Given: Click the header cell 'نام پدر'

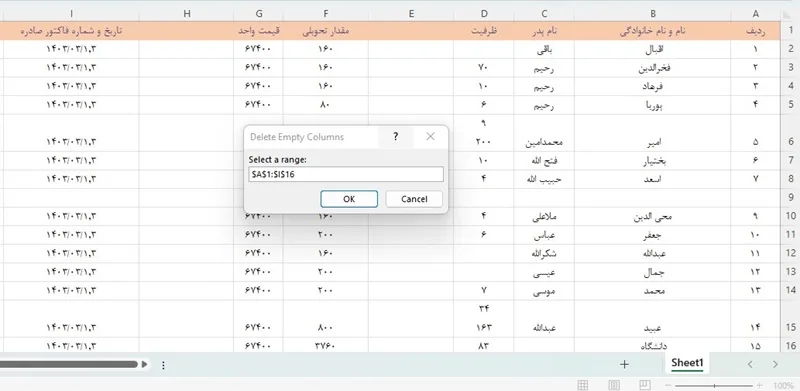Looking at the screenshot, I should coord(544,31).
